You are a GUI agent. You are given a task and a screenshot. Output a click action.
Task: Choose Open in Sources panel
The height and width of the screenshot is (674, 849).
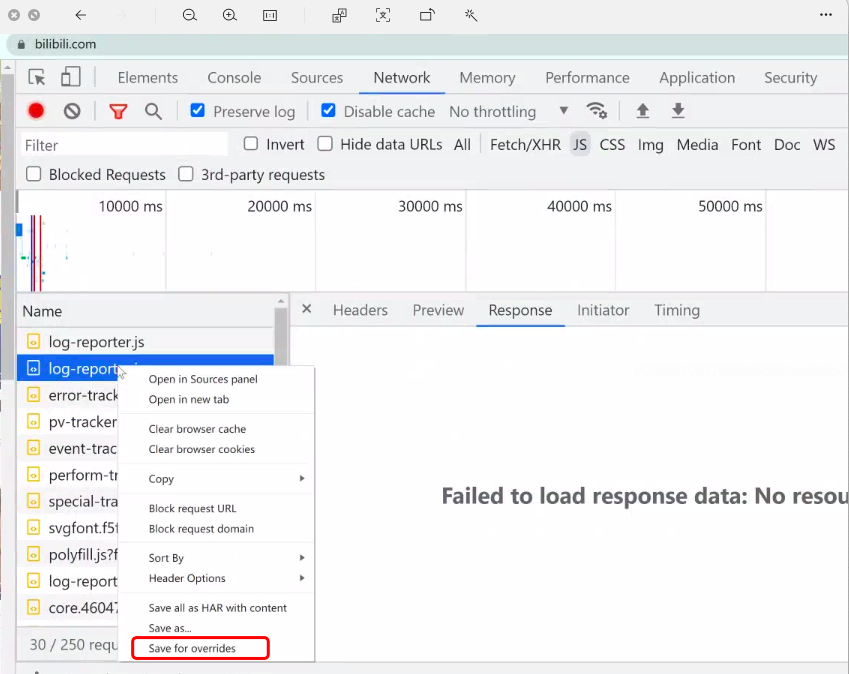coord(217,379)
